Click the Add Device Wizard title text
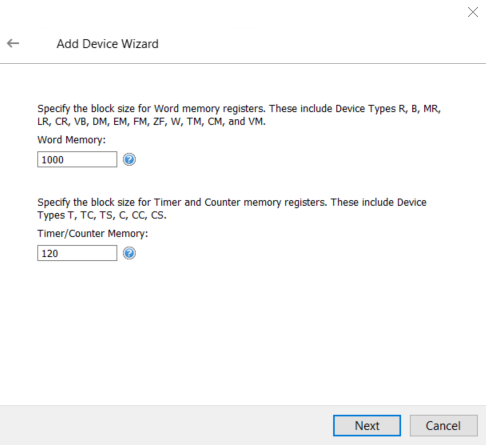This screenshot has height=445, width=486. [107, 44]
